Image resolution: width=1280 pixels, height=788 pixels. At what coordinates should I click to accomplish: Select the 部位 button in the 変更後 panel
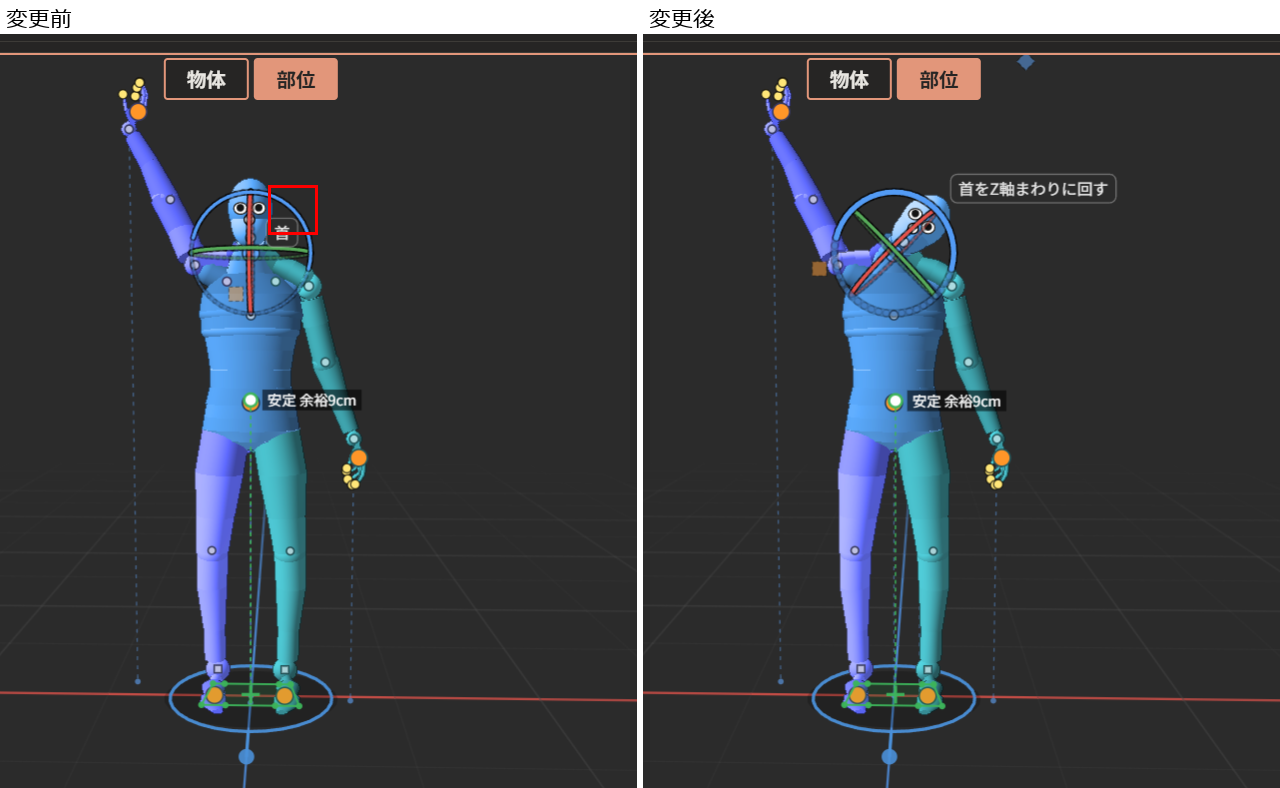(x=939, y=79)
